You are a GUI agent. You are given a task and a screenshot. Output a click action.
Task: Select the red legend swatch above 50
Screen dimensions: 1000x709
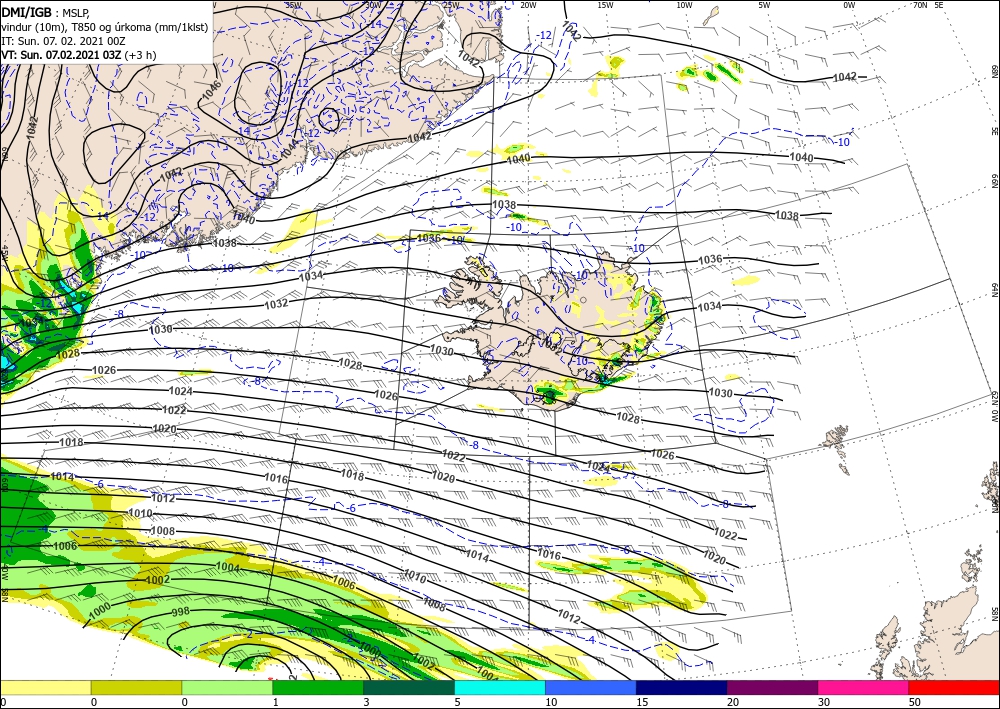pos(954,687)
